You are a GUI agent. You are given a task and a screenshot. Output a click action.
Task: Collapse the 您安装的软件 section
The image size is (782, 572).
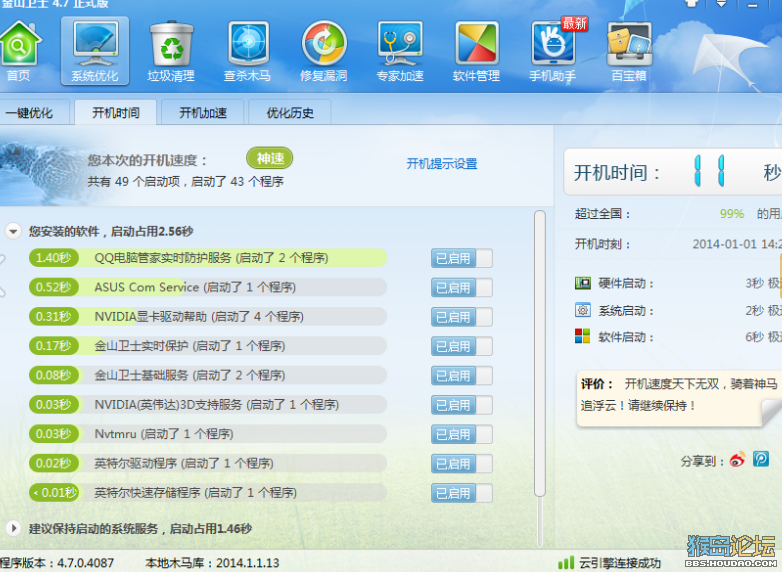pos(13,231)
